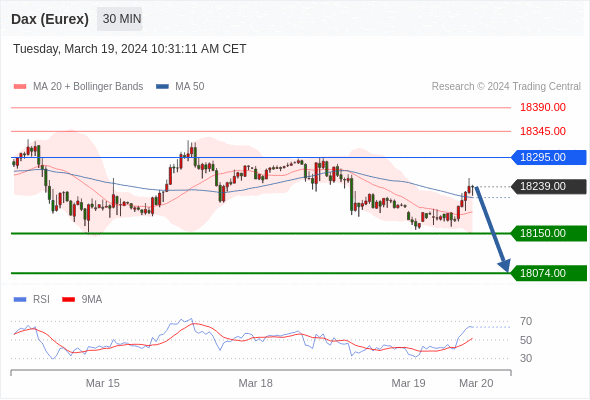The width and height of the screenshot is (590, 400).
Task: Click the Research © 2024 Trading Central text
Action: (x=506, y=87)
